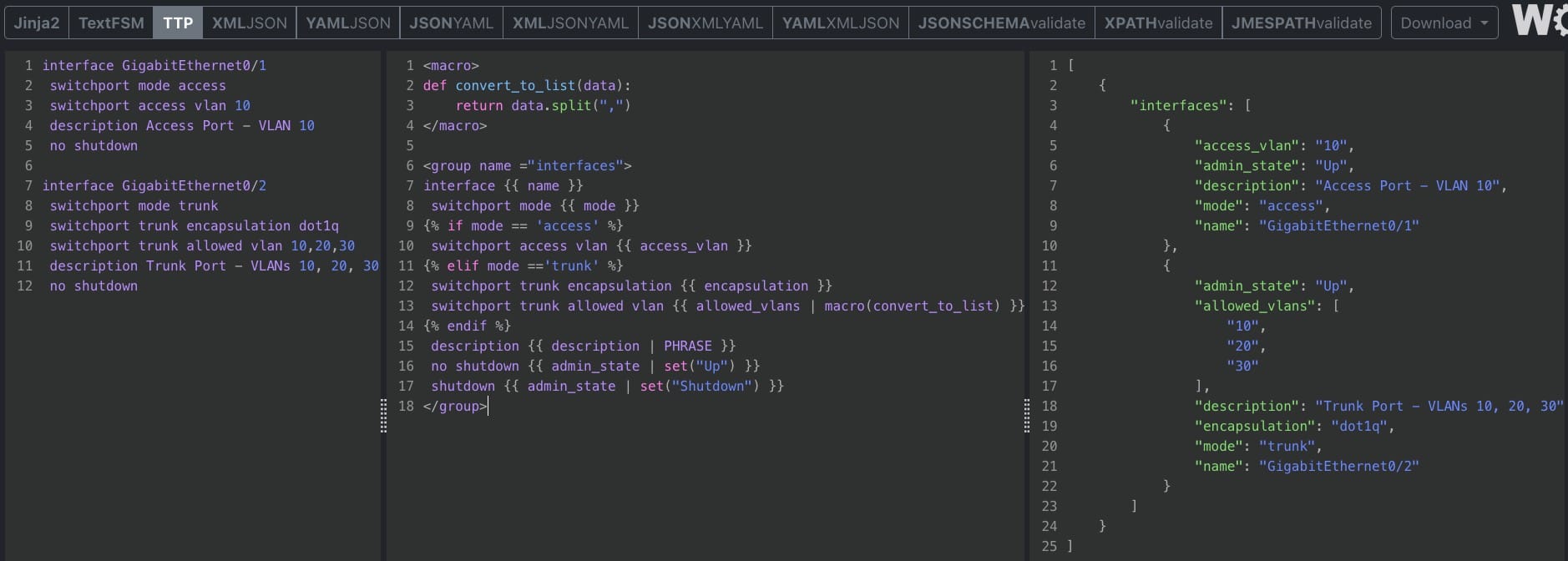Click 'return data.split(",")' template line

pyautogui.click(x=543, y=105)
